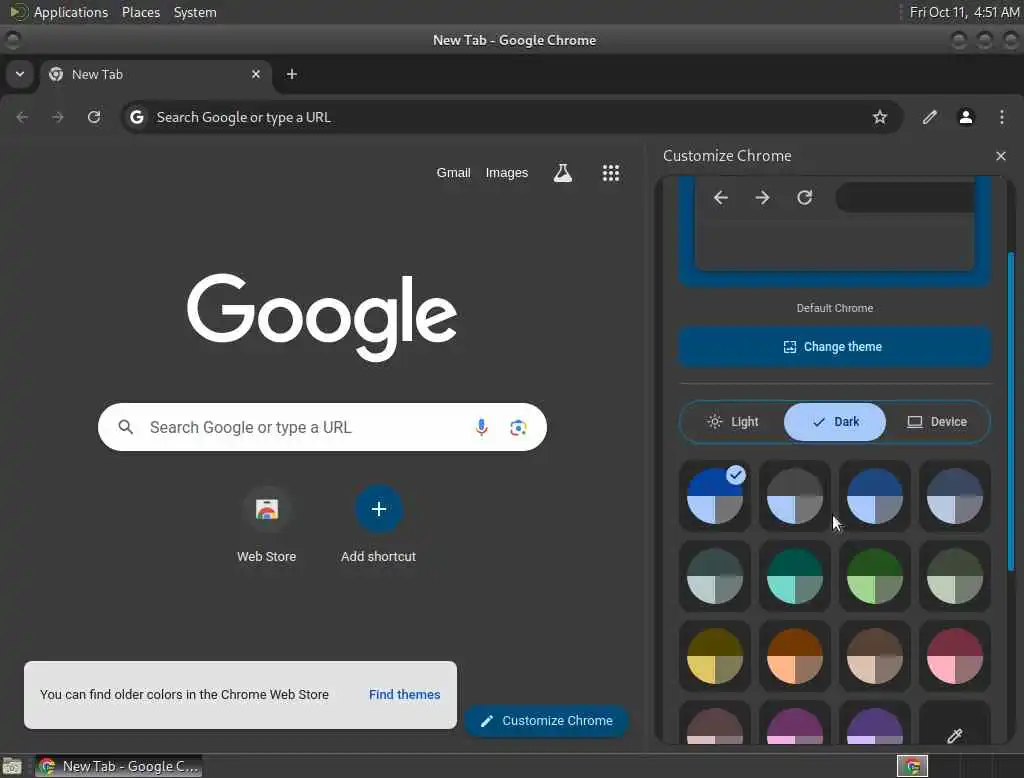
Task: Follow the Find themes link
Action: (404, 694)
